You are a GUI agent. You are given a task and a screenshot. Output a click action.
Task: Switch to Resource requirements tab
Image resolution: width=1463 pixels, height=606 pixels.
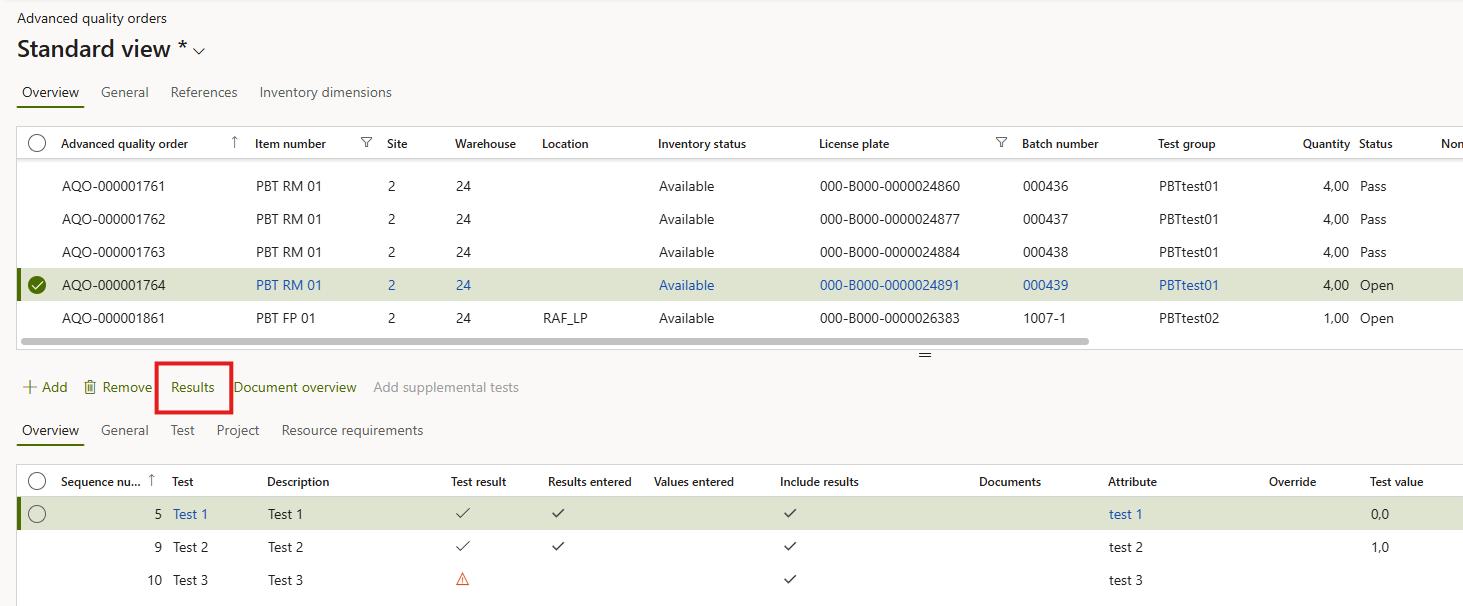point(352,430)
